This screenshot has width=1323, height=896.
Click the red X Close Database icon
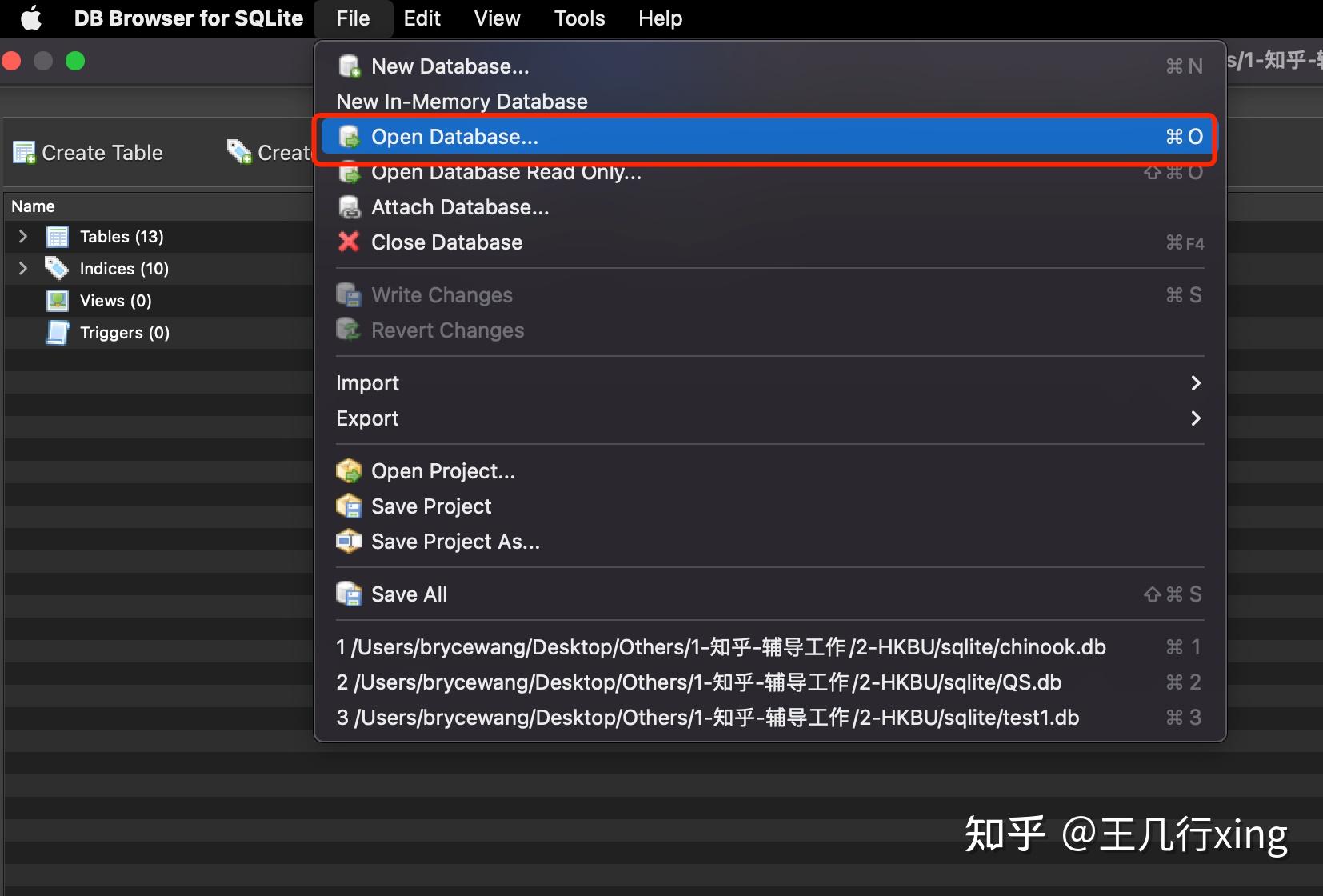point(349,242)
